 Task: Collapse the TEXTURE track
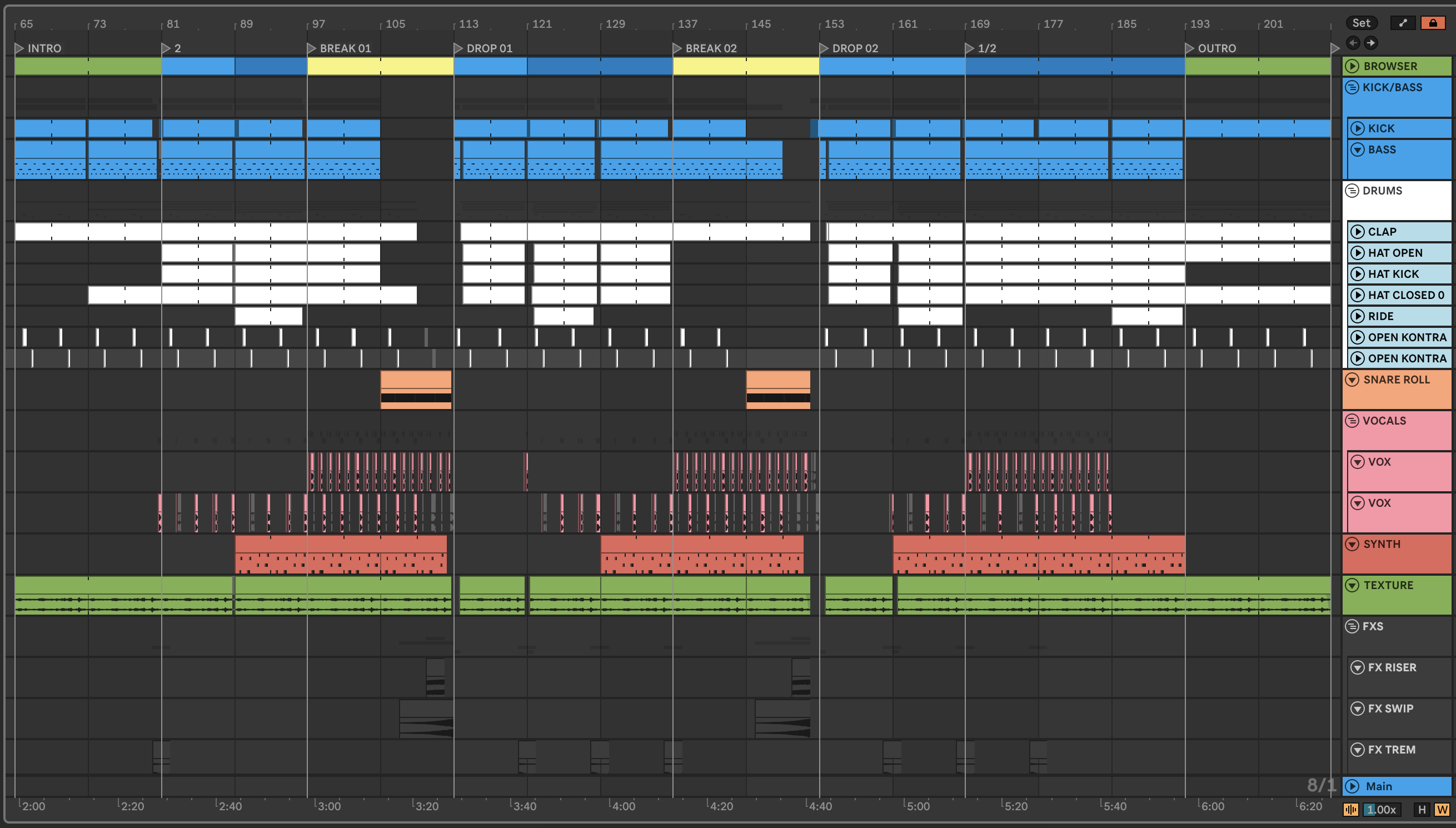[x=1352, y=585]
